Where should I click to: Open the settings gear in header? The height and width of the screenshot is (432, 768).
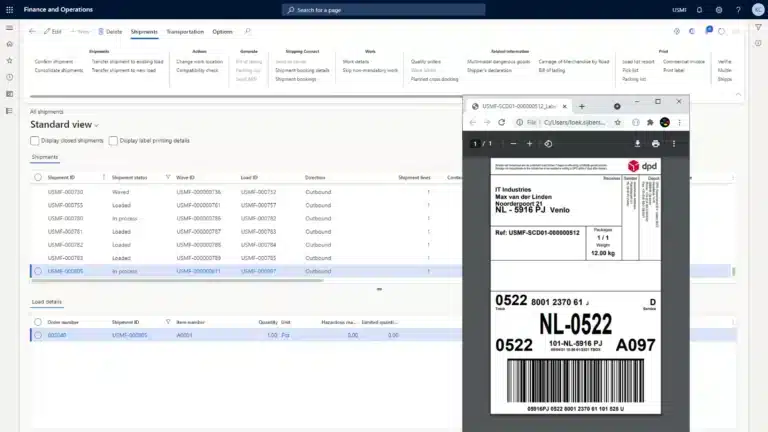point(719,10)
